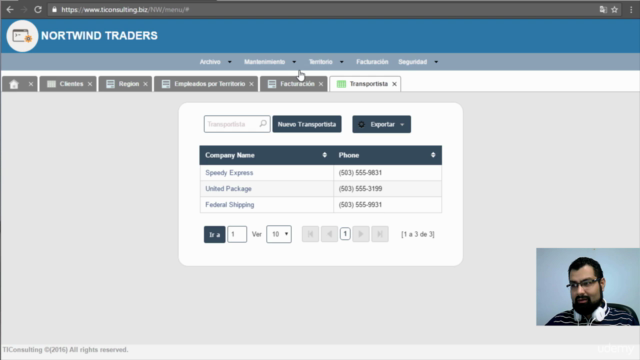Go to the first page of results
The width and height of the screenshot is (640, 360).
pyautogui.click(x=310, y=234)
